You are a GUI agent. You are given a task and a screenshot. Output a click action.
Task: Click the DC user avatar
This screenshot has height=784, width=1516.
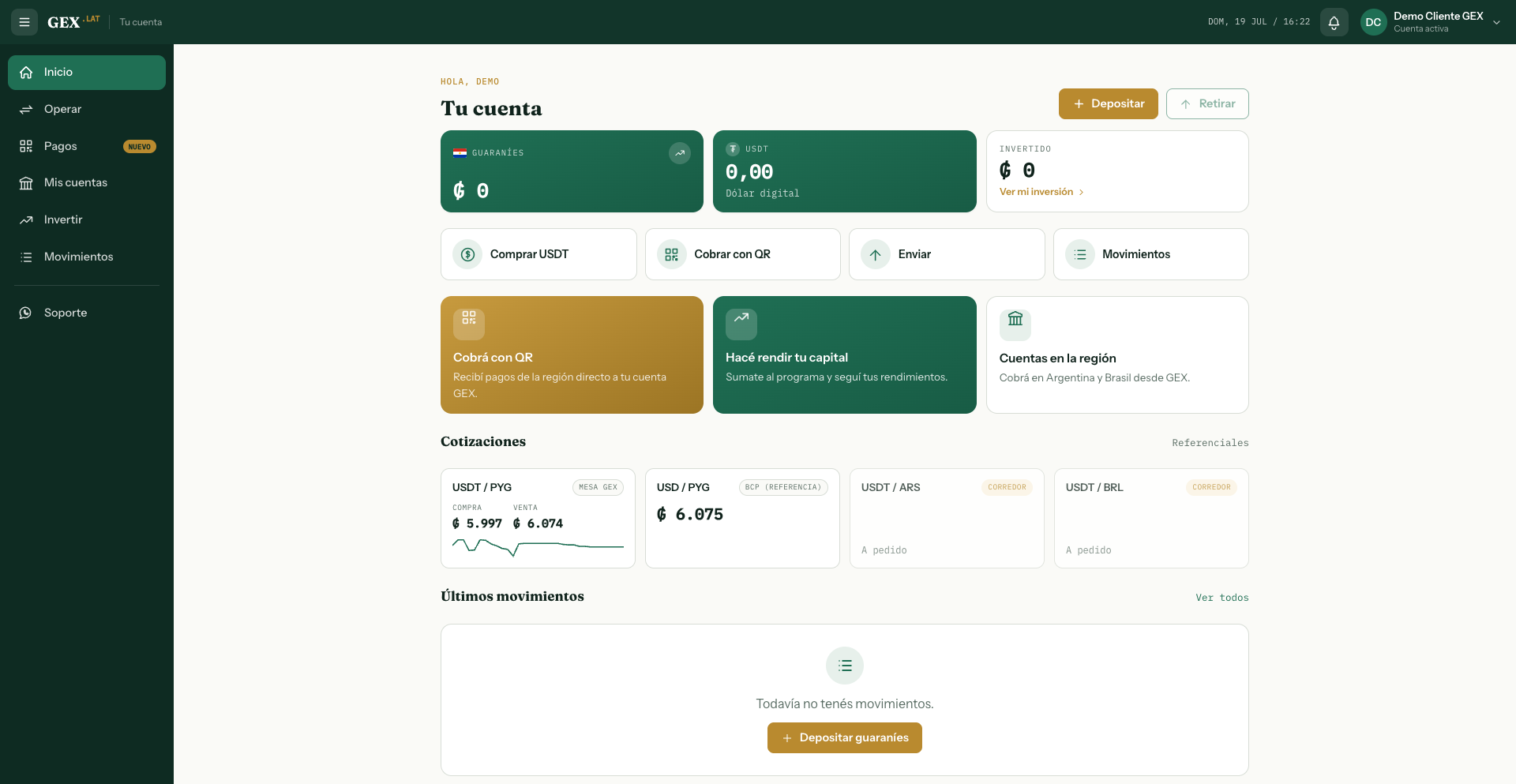point(1373,22)
